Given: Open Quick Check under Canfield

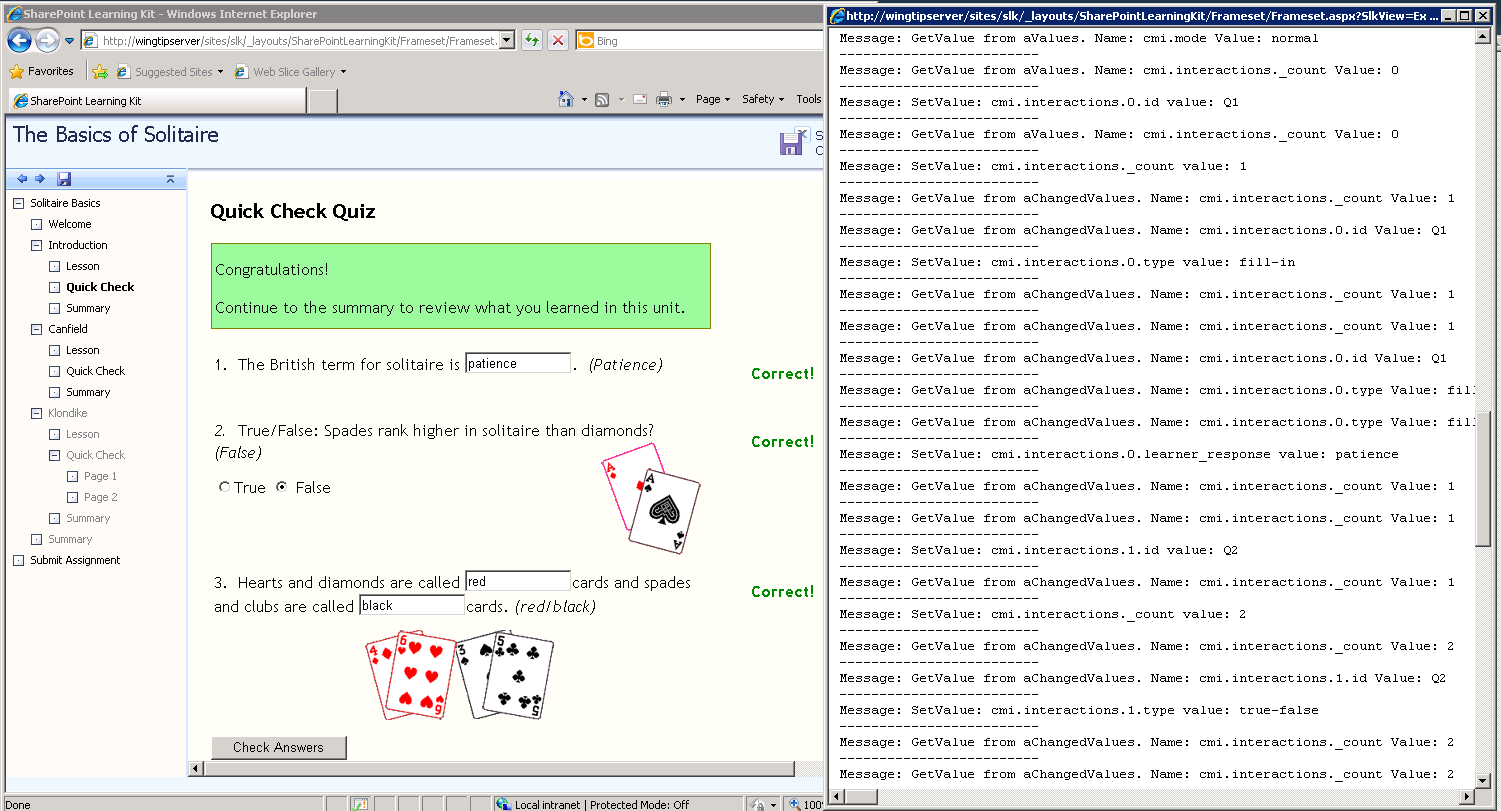Looking at the screenshot, I should point(95,371).
